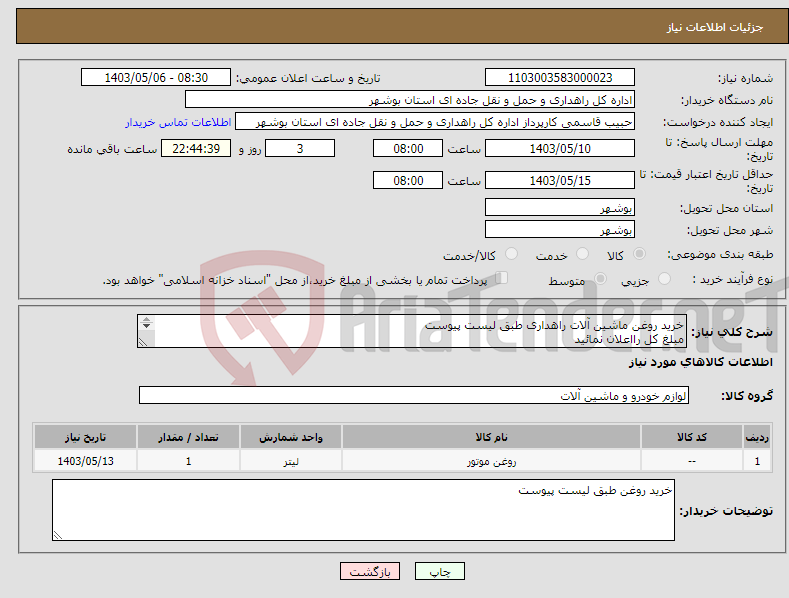Click the remaining time field 22:44:39

[196, 148]
